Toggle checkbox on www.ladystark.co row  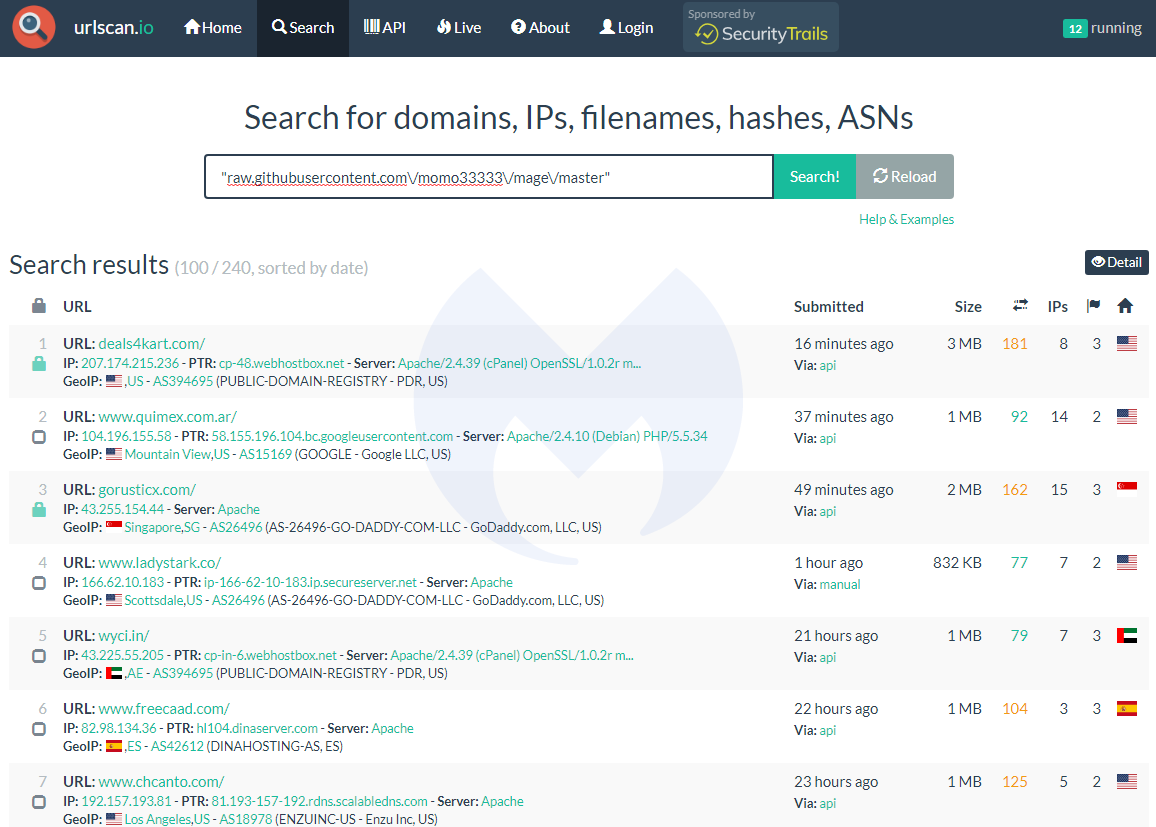(39, 583)
